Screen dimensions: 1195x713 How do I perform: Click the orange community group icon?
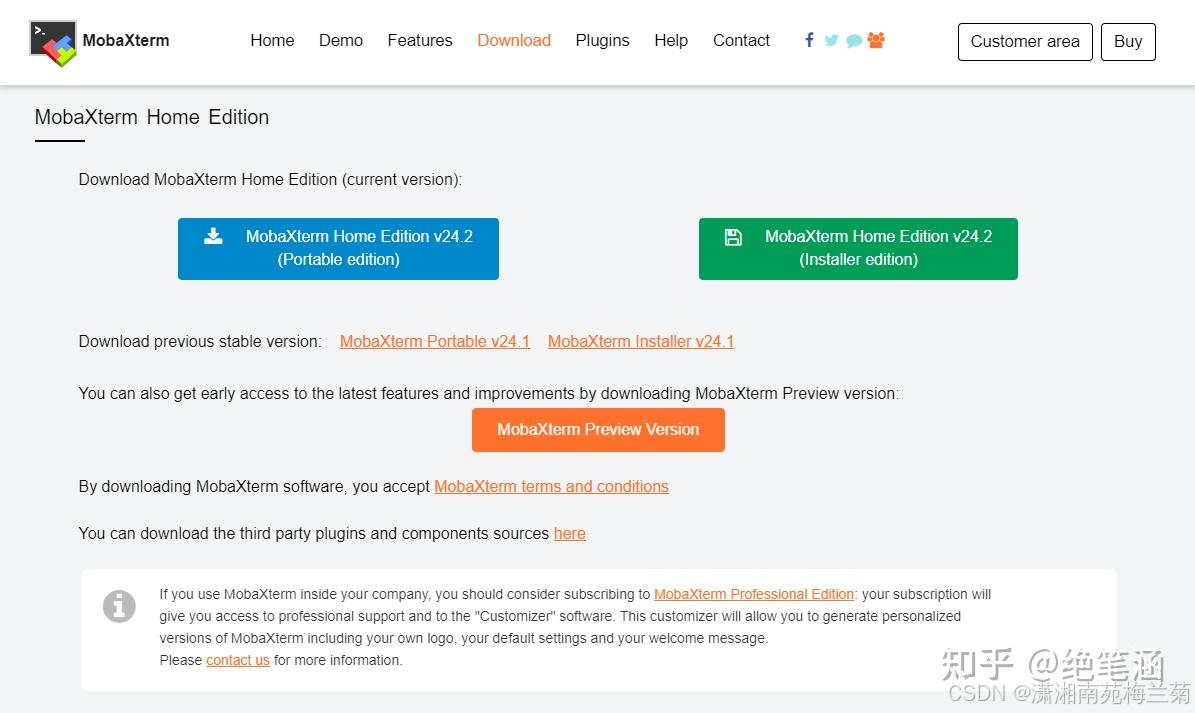click(x=876, y=40)
